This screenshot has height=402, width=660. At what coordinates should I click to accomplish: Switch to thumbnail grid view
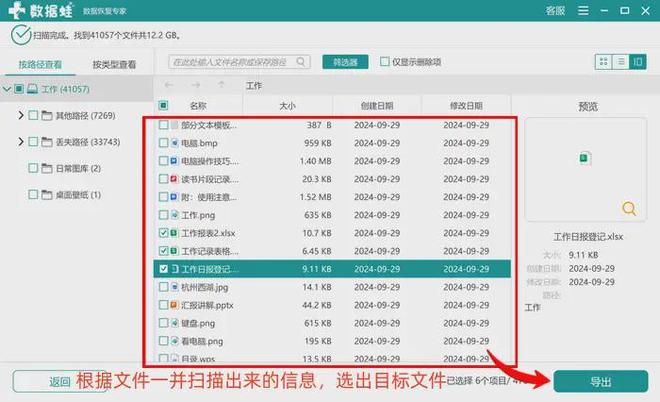pyautogui.click(x=604, y=62)
